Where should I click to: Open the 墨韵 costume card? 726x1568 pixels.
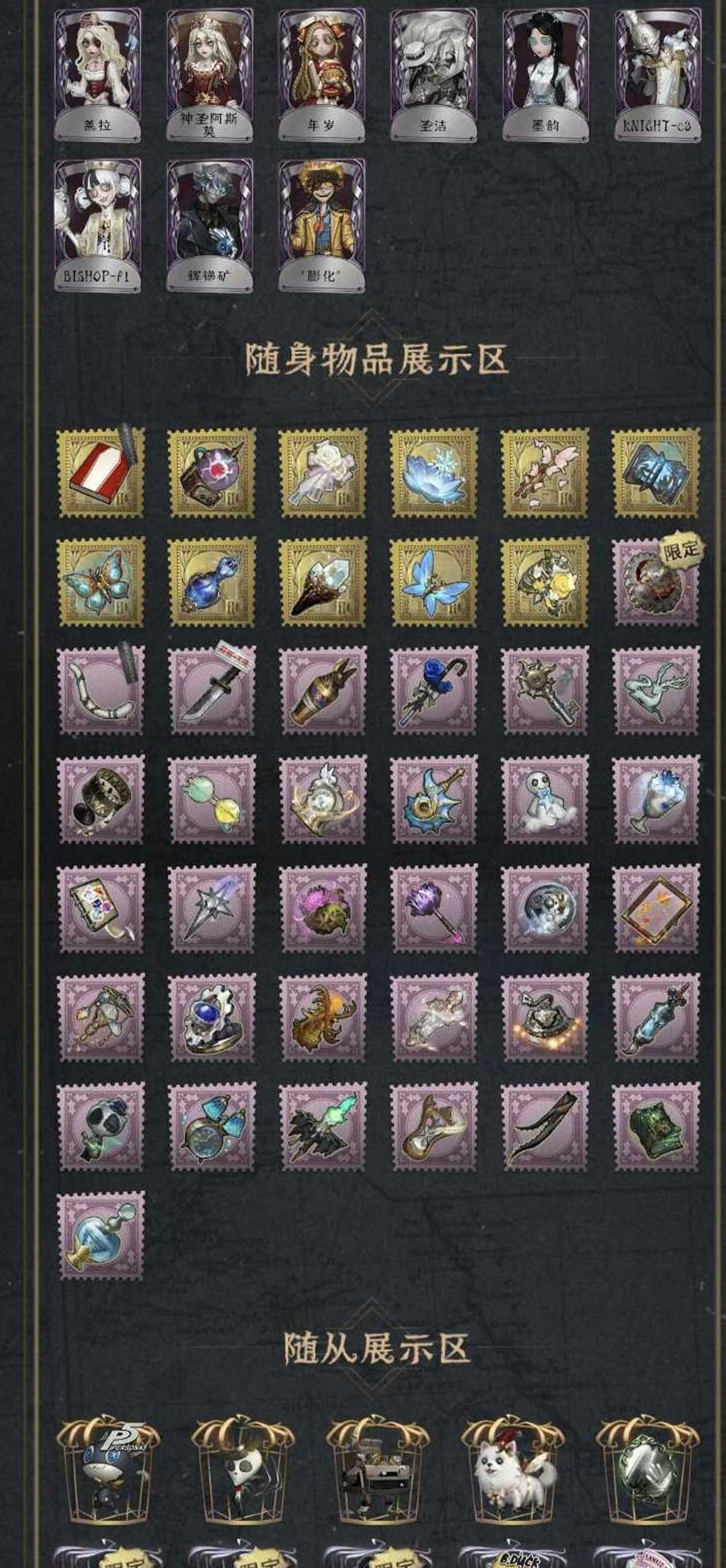coord(545,75)
